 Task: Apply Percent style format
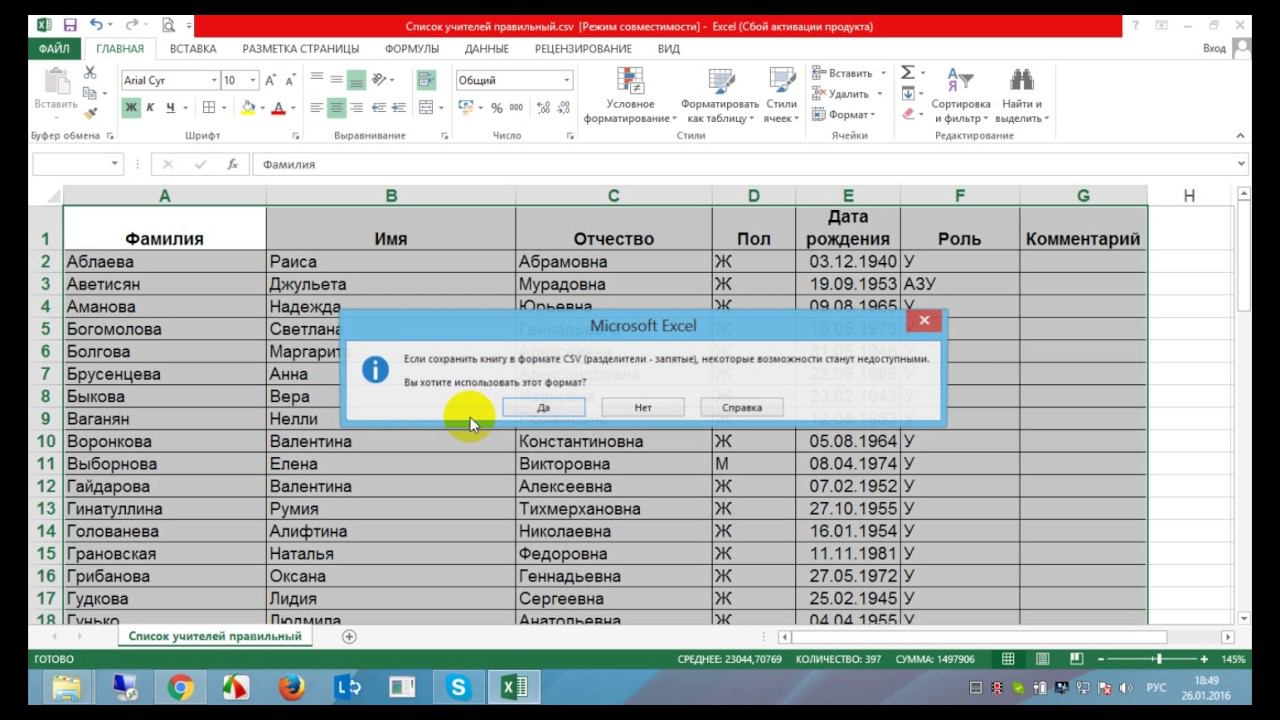pyautogui.click(x=497, y=108)
